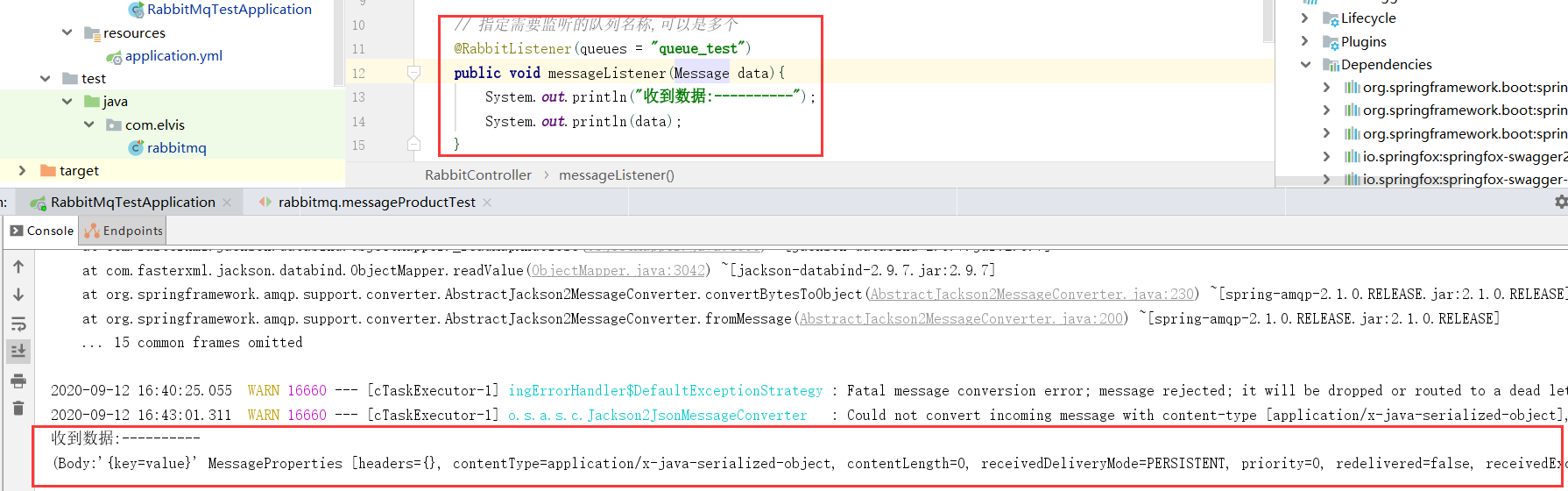
Task: Expand the Plugins node in Maven
Action: point(1305,41)
